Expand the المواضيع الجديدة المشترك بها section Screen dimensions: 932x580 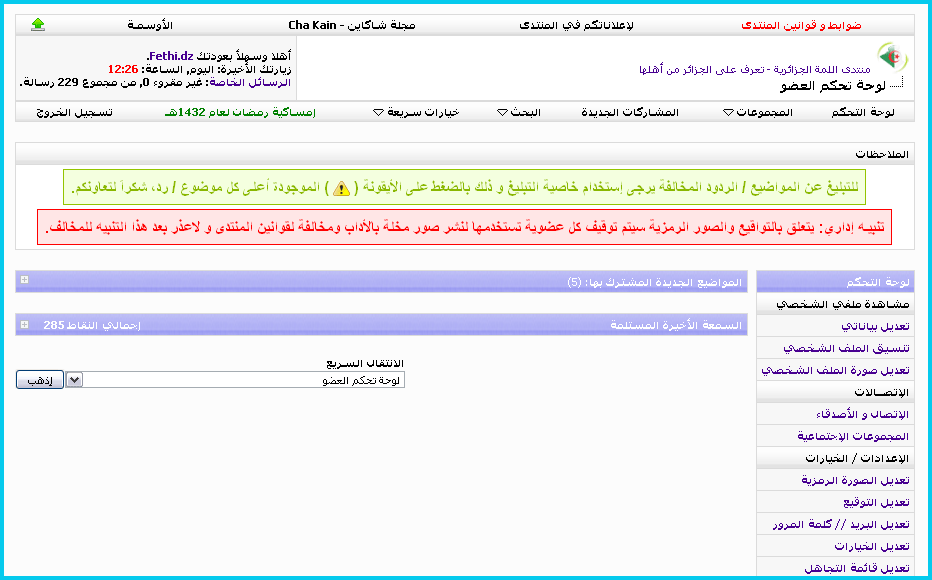click(x=24, y=282)
